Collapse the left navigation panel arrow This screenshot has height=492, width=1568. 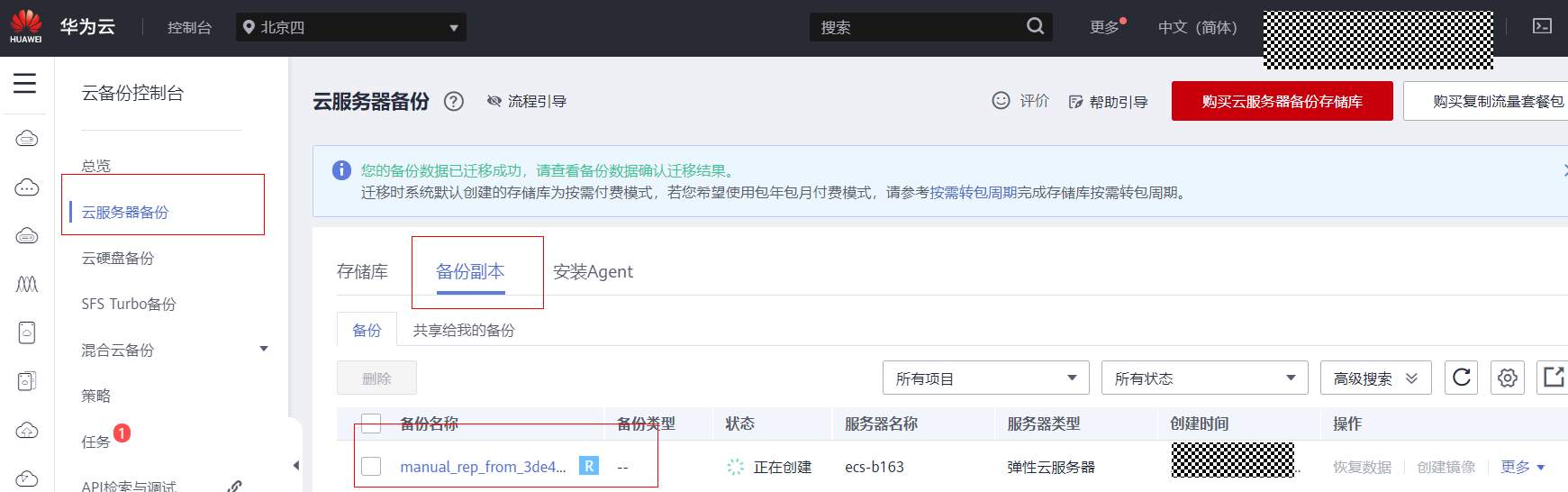coord(295,466)
